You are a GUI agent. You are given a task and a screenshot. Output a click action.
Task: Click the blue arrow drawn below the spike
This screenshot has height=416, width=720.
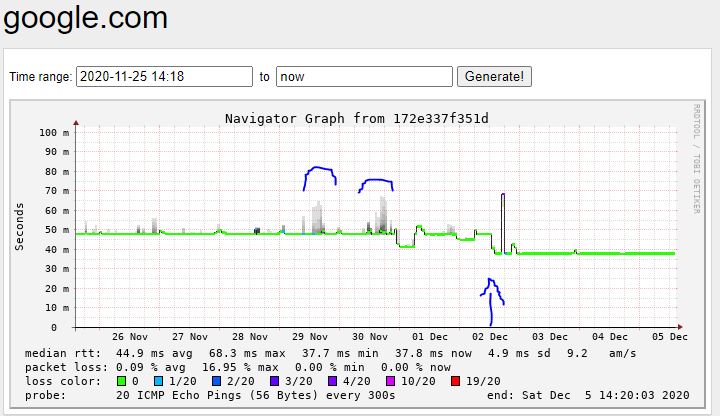pos(491,297)
